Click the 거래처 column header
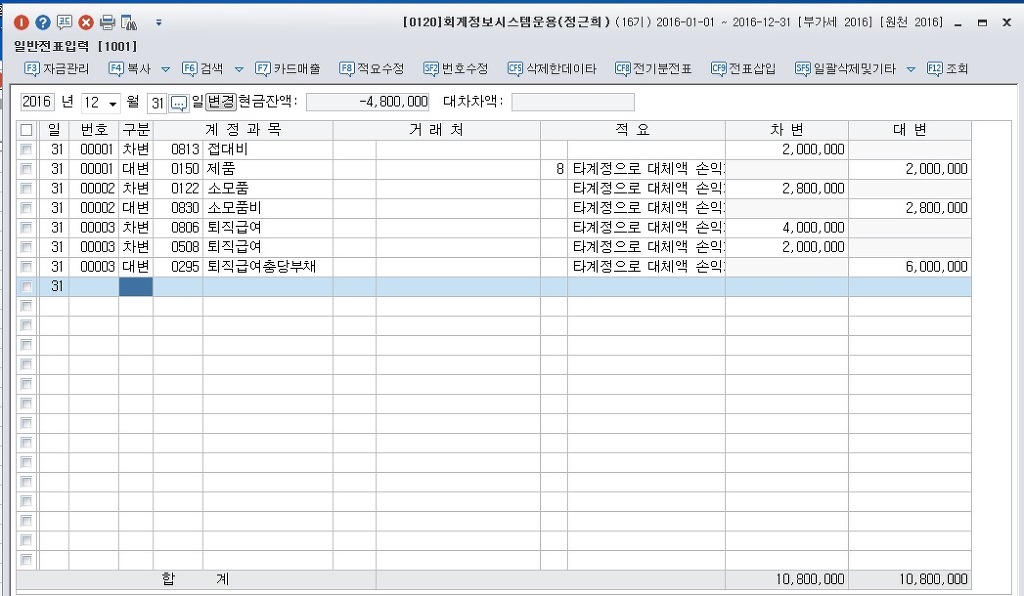Image resolution: width=1024 pixels, height=596 pixels. (x=437, y=130)
